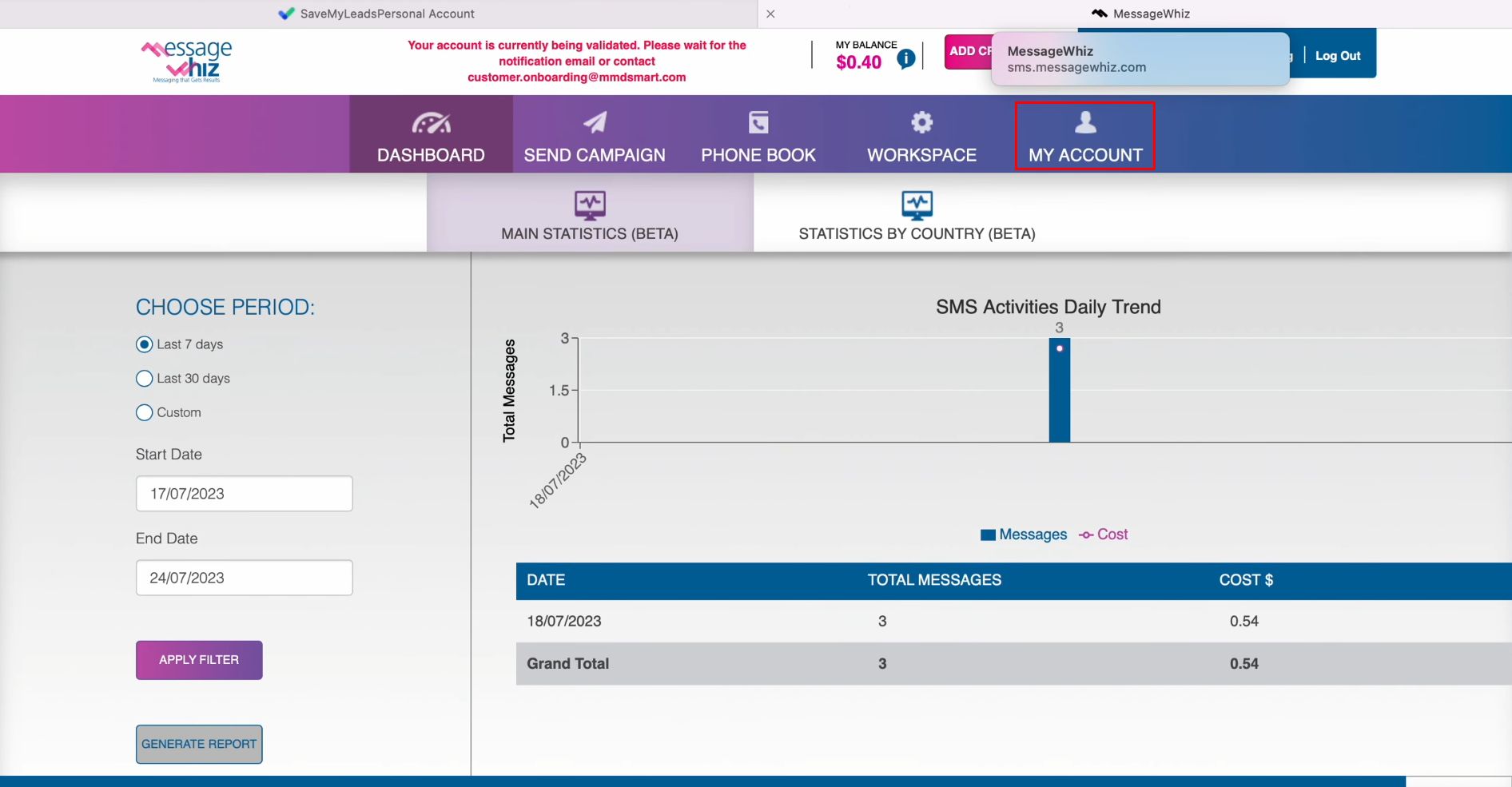Click the End Date field
1512x787 pixels.
click(x=245, y=578)
